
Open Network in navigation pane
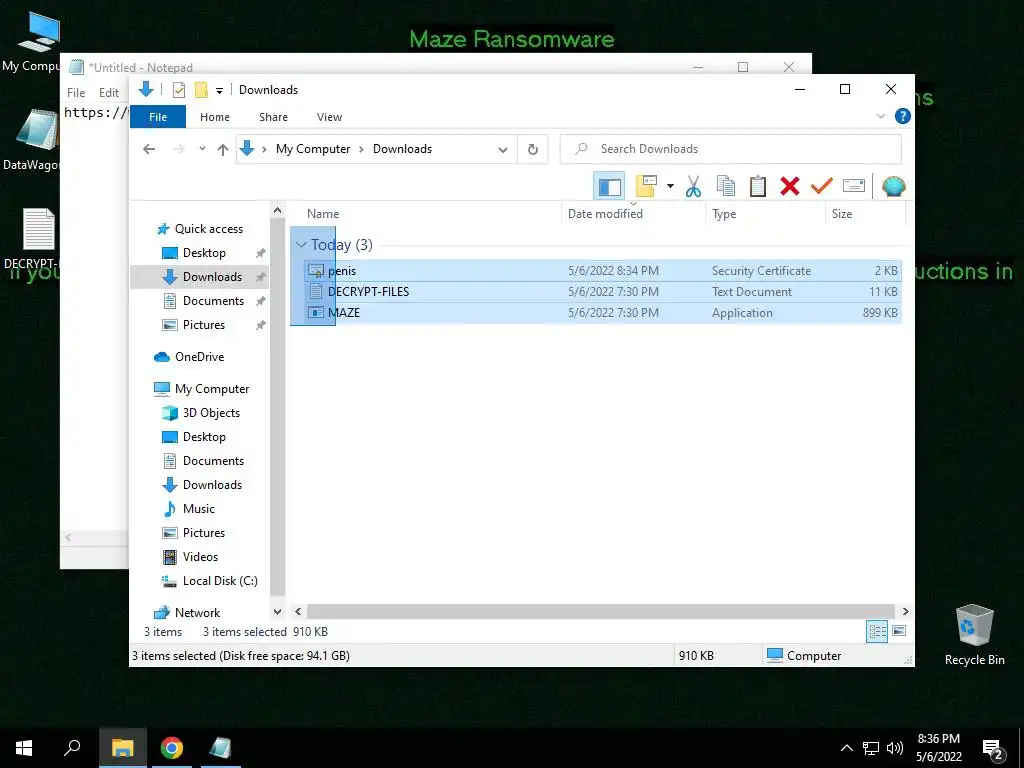(197, 613)
